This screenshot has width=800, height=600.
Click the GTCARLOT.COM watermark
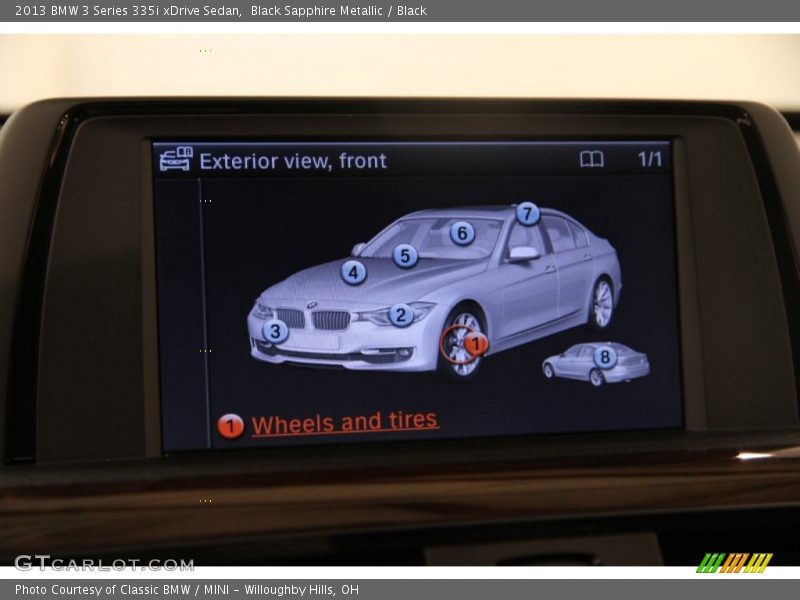pyautogui.click(x=104, y=563)
